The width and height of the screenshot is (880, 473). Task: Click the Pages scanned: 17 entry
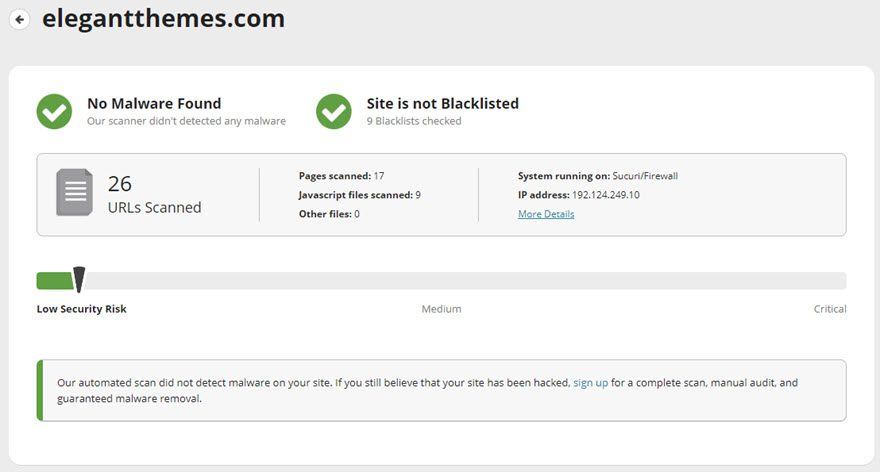point(341,176)
